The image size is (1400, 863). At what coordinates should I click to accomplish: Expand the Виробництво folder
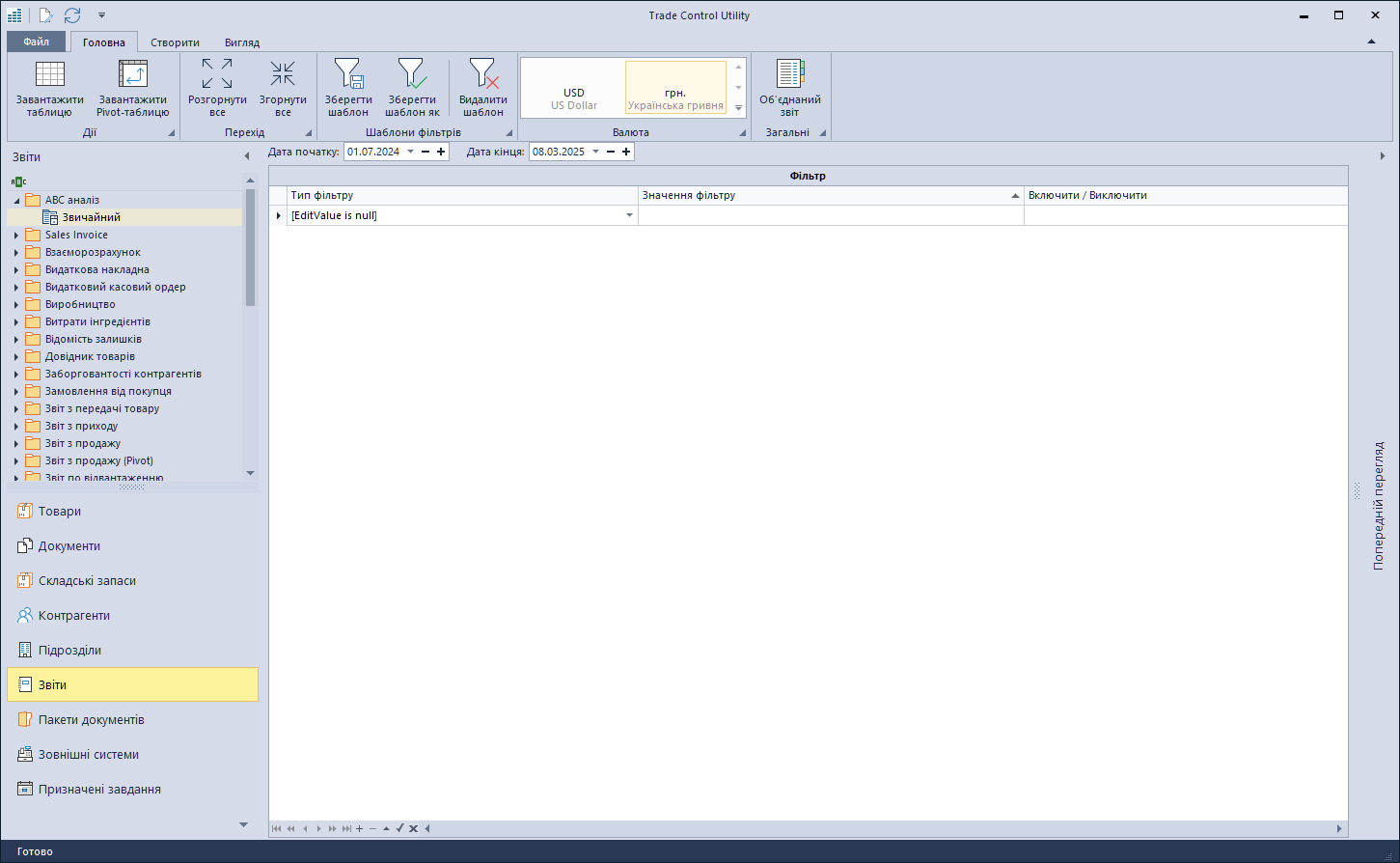pyautogui.click(x=16, y=304)
